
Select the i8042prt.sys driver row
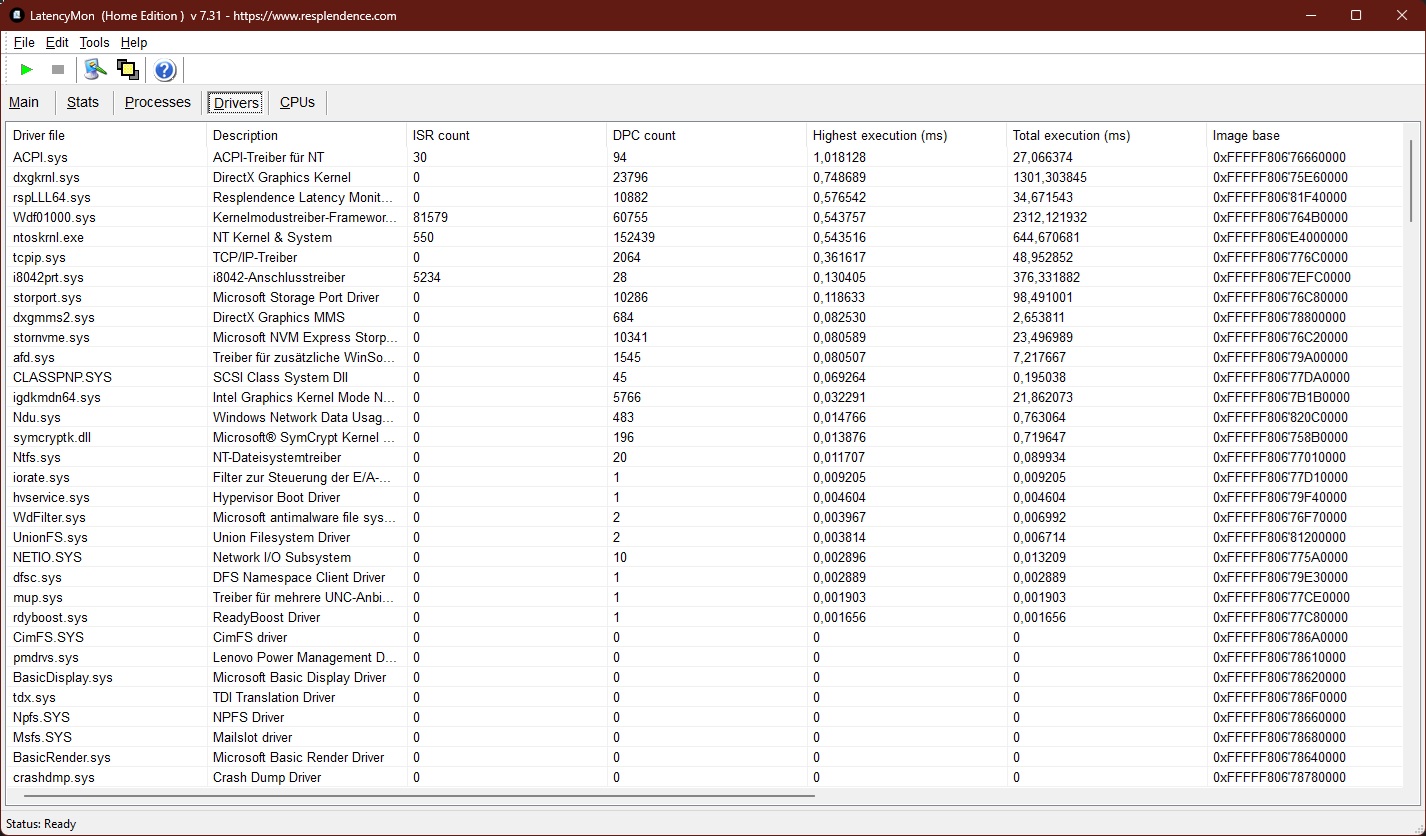coord(705,277)
